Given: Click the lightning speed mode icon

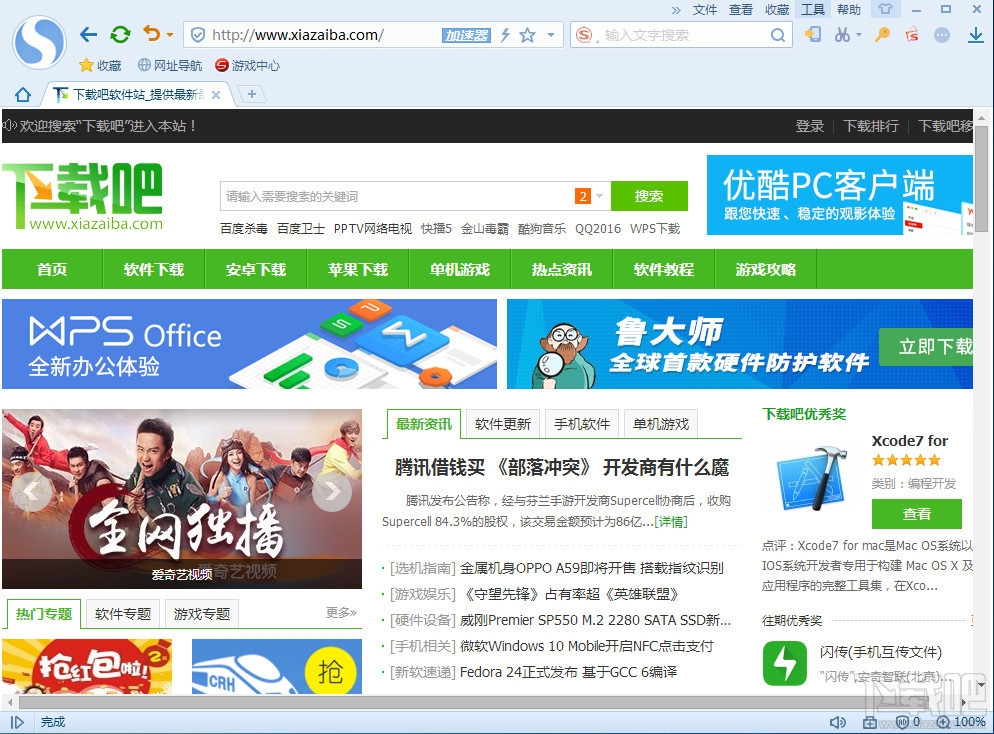Looking at the screenshot, I should pyautogui.click(x=505, y=35).
